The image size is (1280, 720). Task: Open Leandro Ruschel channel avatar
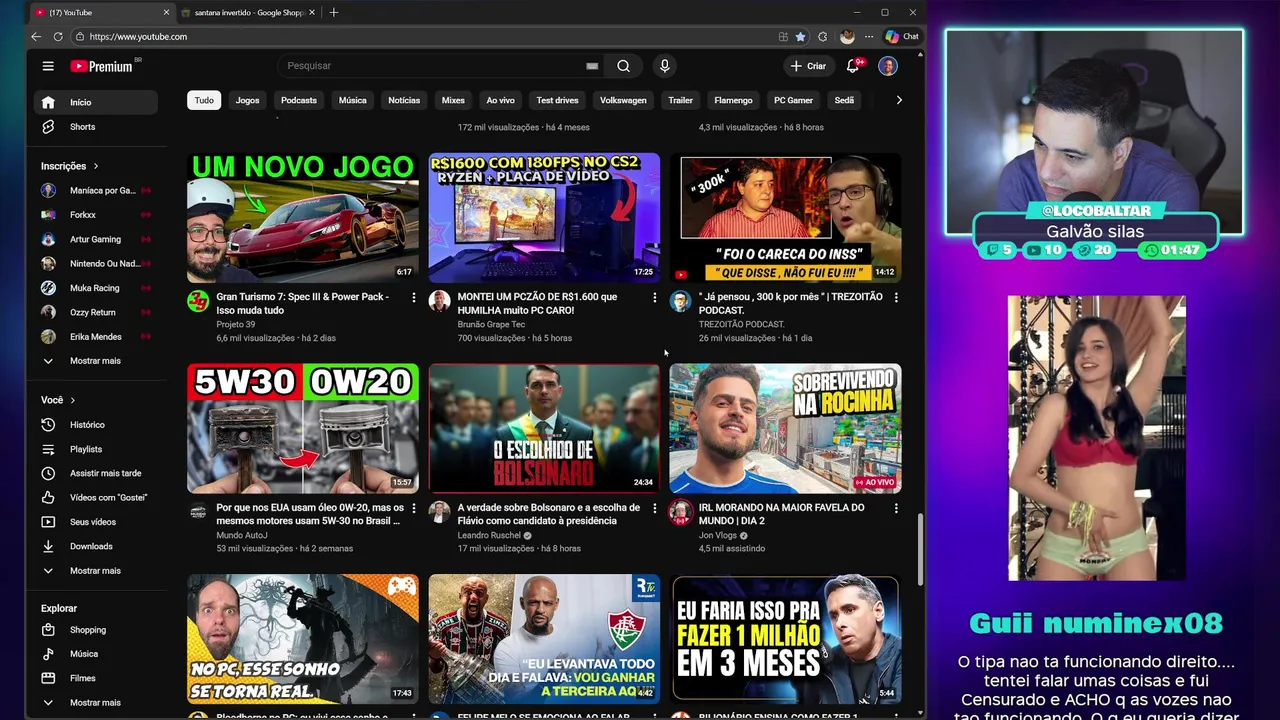click(439, 512)
